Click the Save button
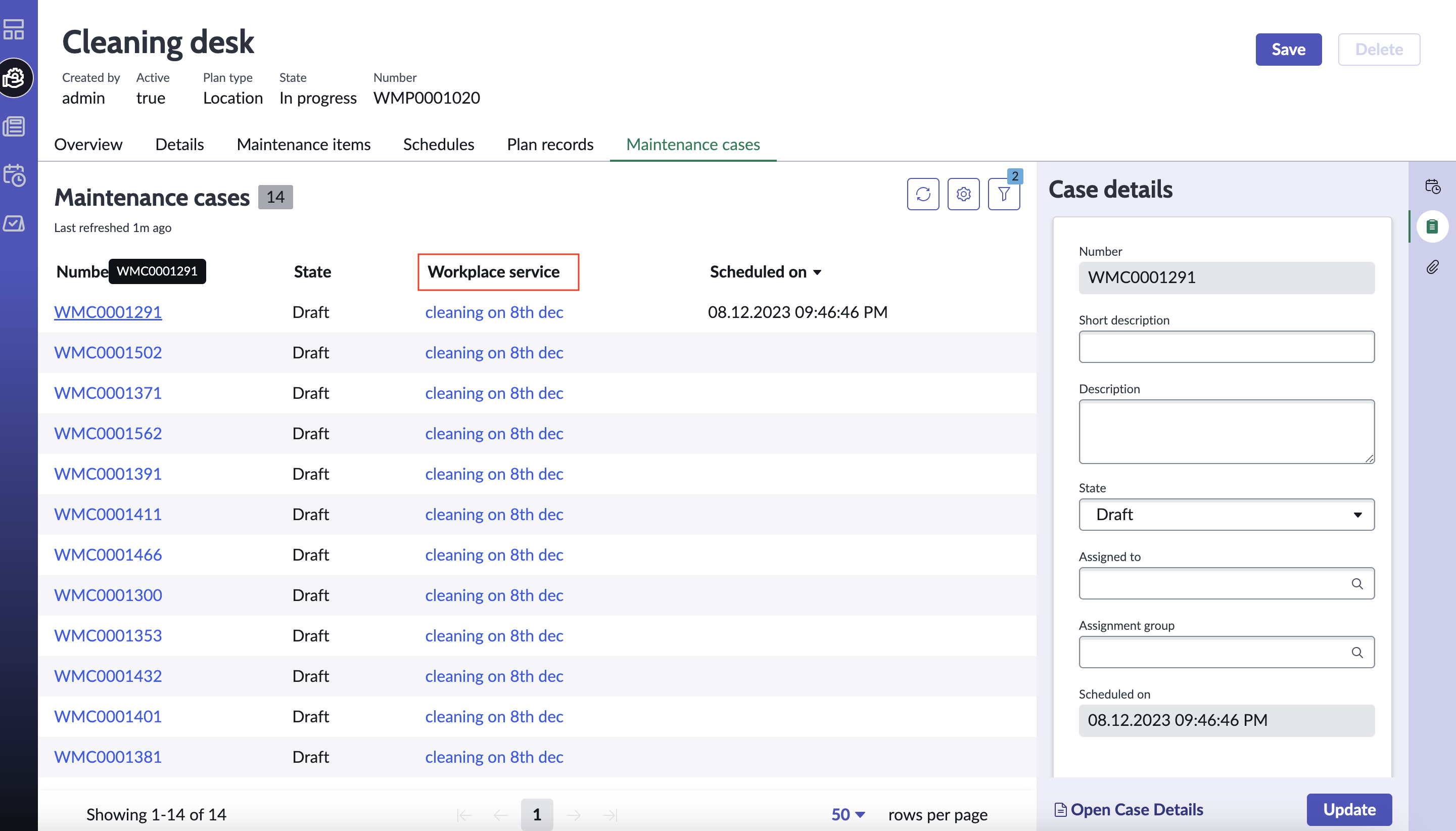Image resolution: width=1456 pixels, height=831 pixels. [1288, 49]
